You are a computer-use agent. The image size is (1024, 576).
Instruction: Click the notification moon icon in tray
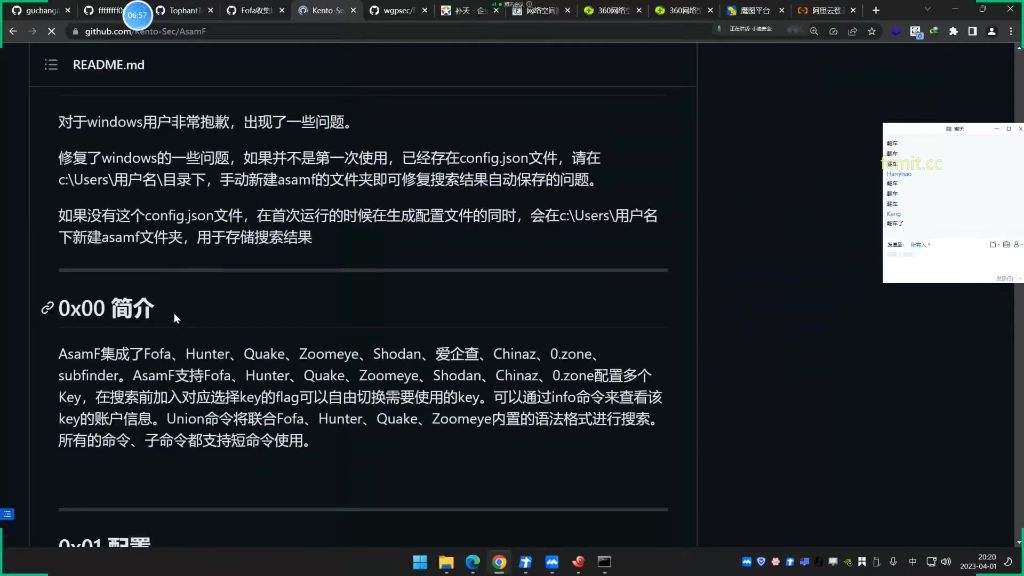click(1008, 562)
